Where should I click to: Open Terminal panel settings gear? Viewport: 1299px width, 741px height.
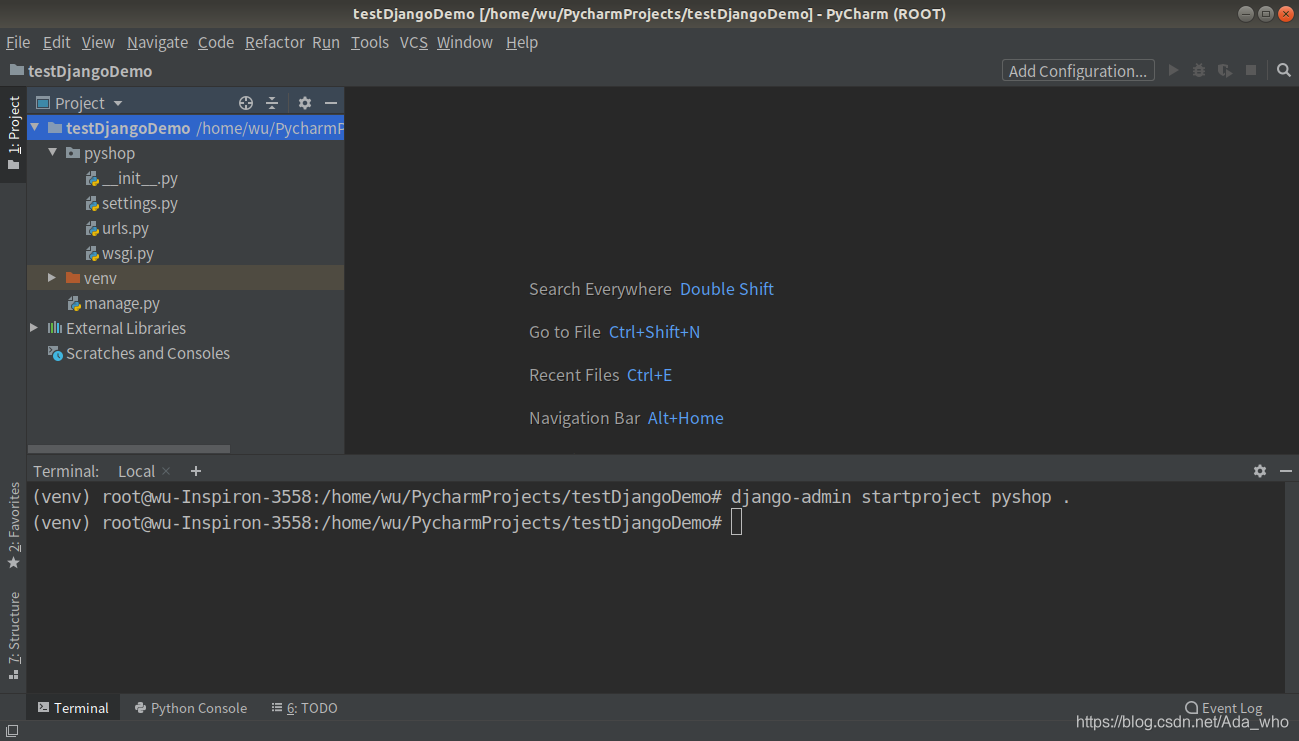pyautogui.click(x=1260, y=471)
